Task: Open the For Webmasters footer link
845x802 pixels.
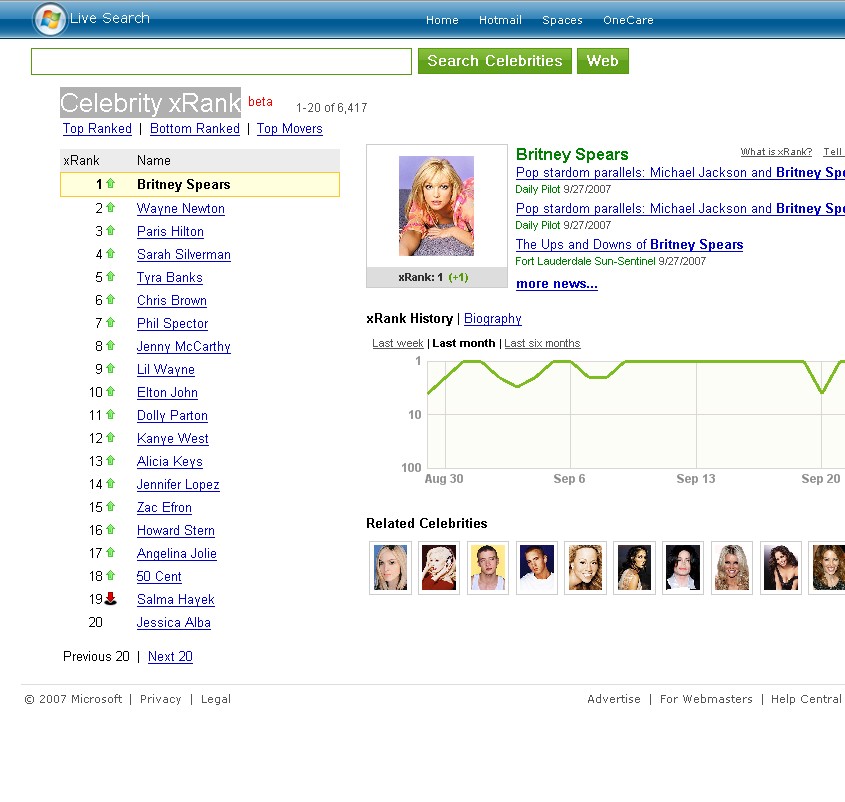Action: coord(706,699)
